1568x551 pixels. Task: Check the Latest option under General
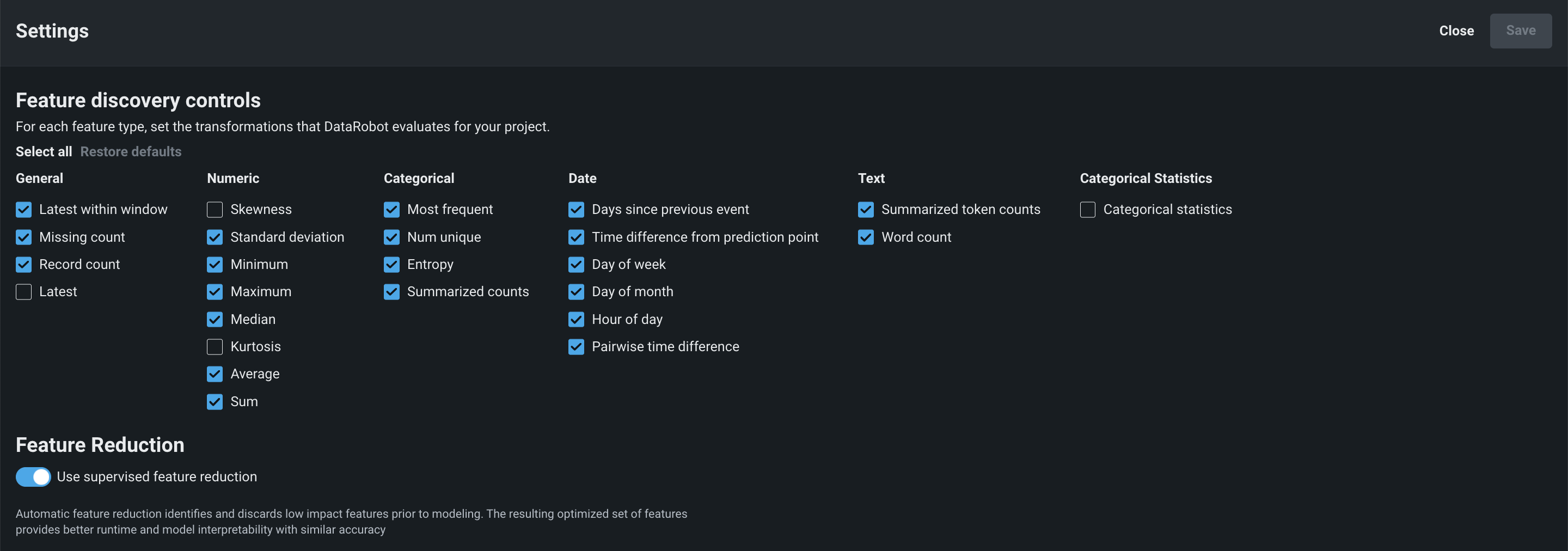coord(23,292)
